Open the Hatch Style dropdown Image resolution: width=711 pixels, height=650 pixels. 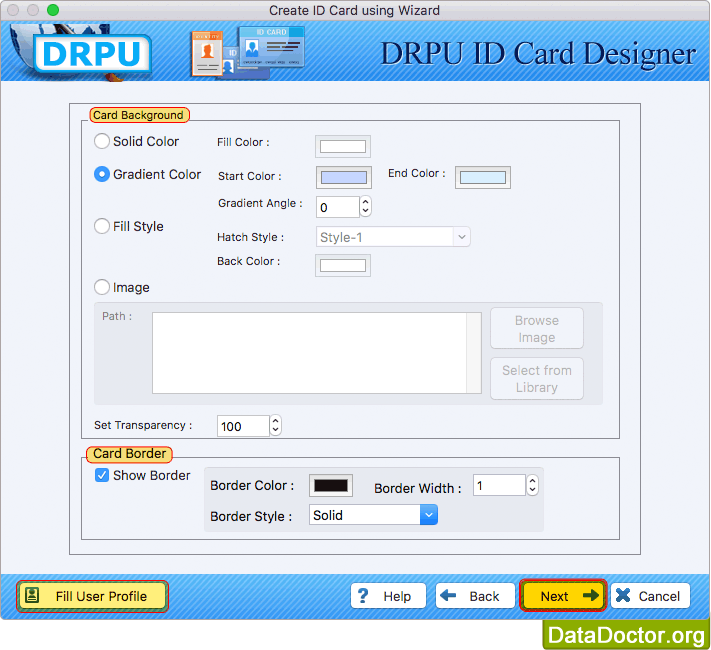393,237
